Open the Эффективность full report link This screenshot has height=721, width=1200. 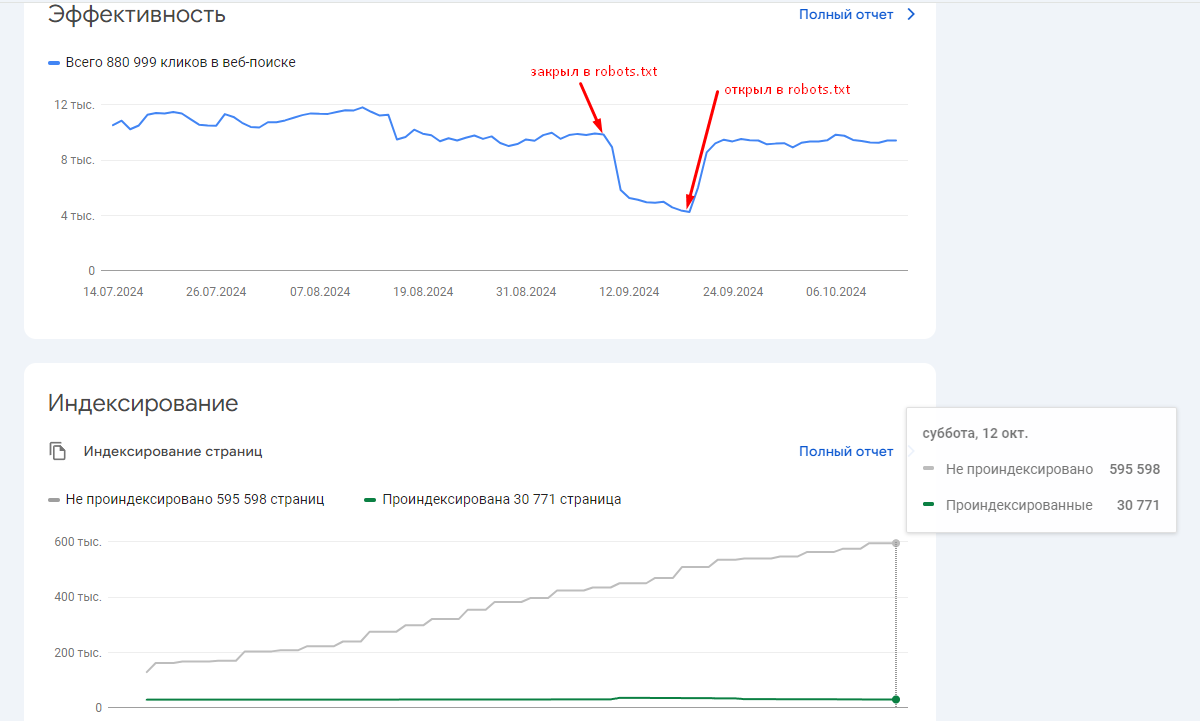click(846, 15)
